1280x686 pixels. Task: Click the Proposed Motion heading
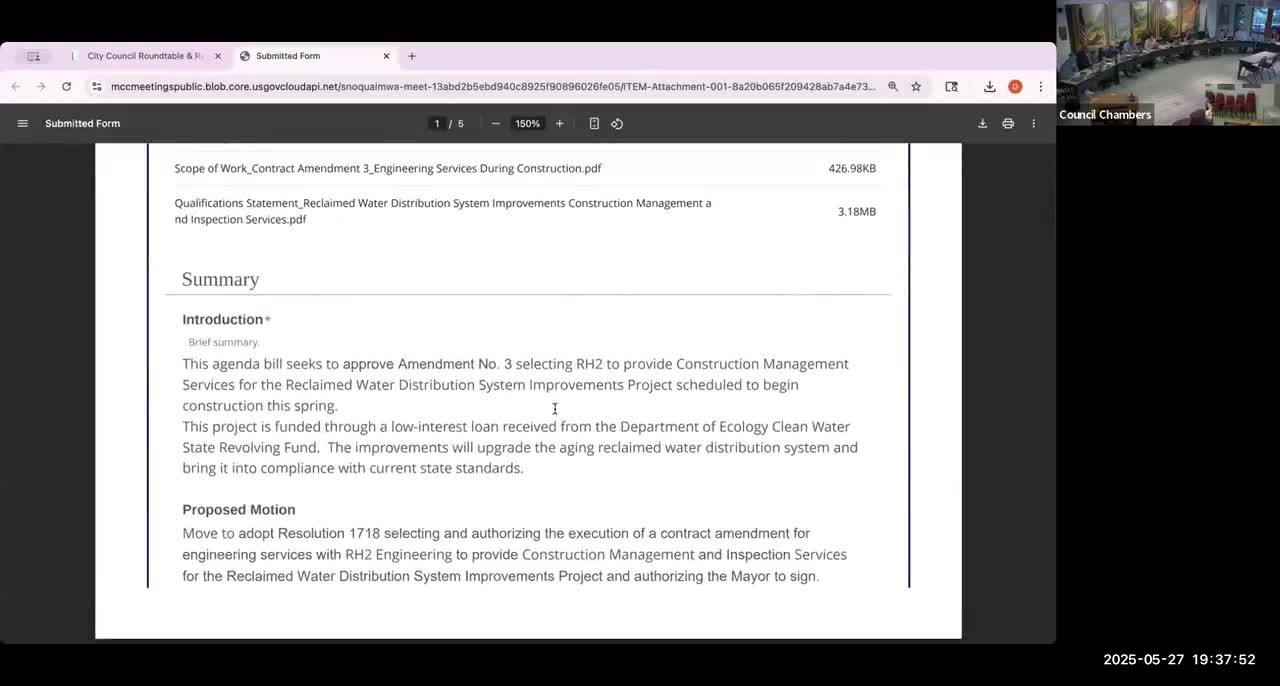pos(238,509)
